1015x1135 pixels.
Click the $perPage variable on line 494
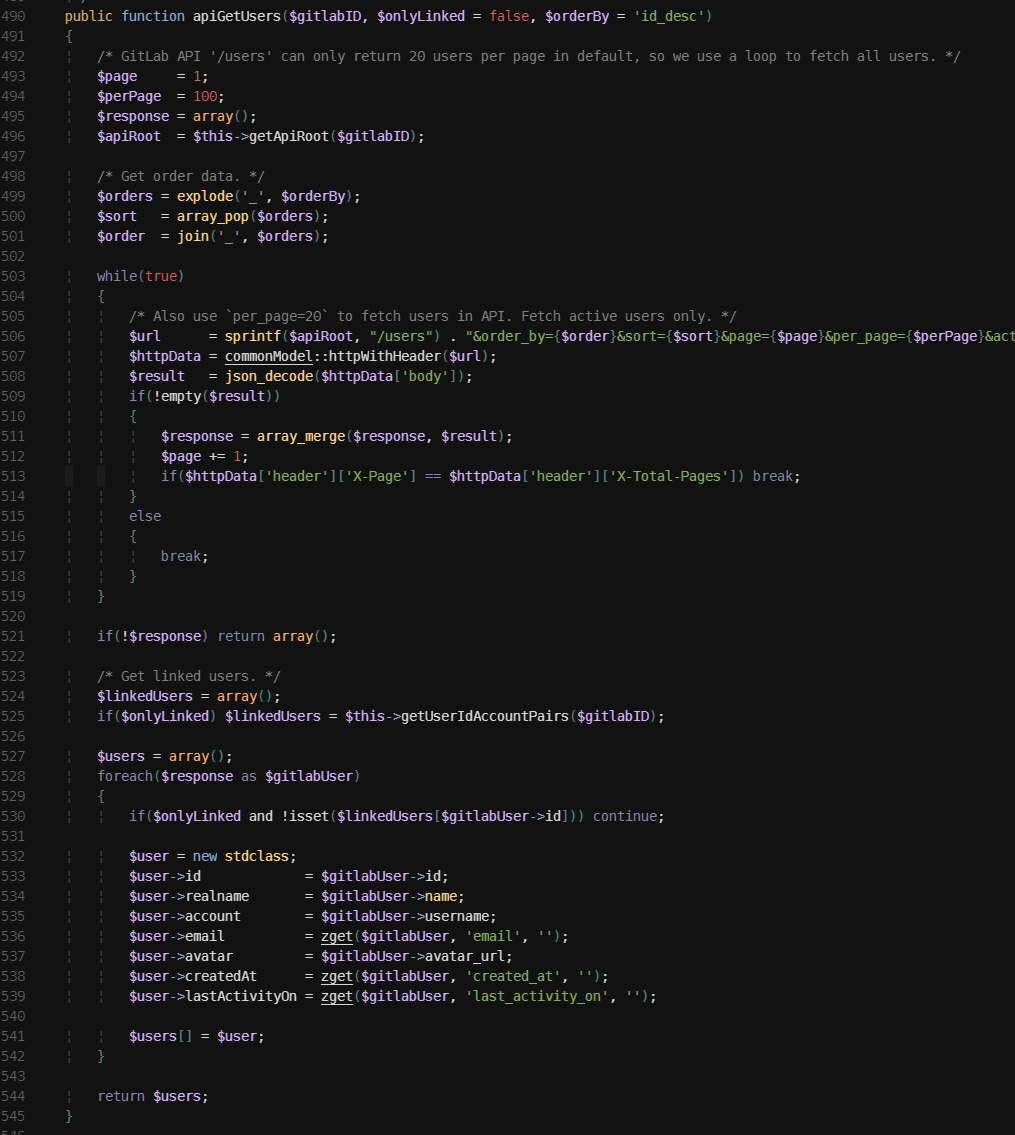click(x=129, y=96)
